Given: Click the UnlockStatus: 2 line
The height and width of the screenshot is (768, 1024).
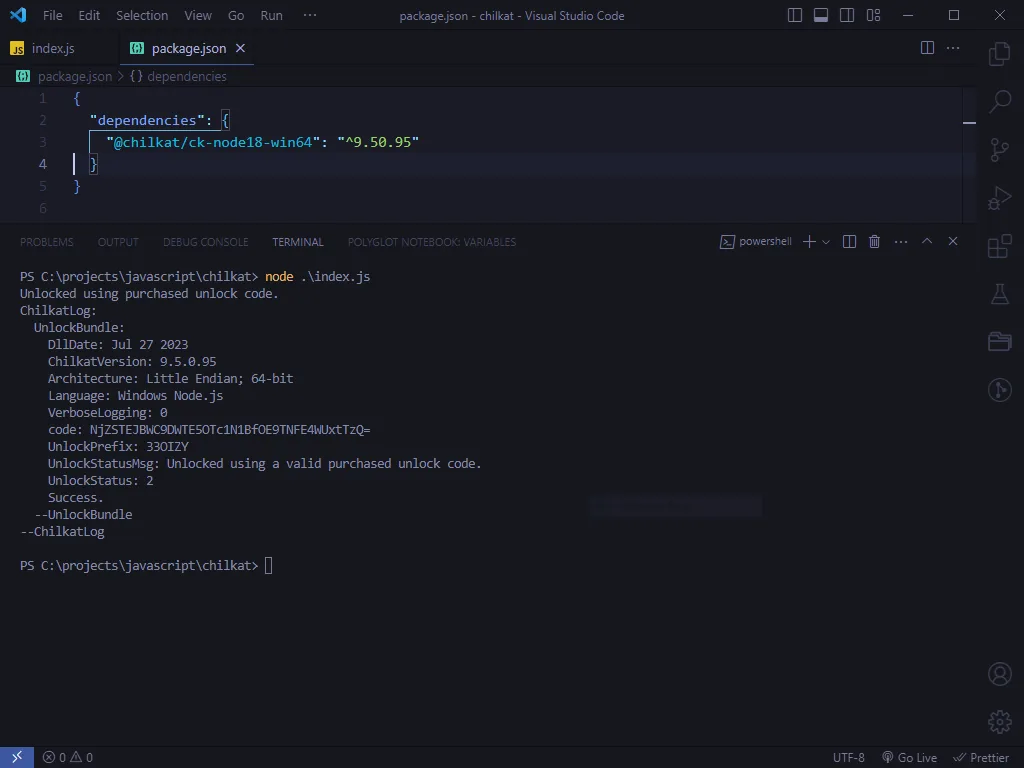Looking at the screenshot, I should click(x=101, y=481).
